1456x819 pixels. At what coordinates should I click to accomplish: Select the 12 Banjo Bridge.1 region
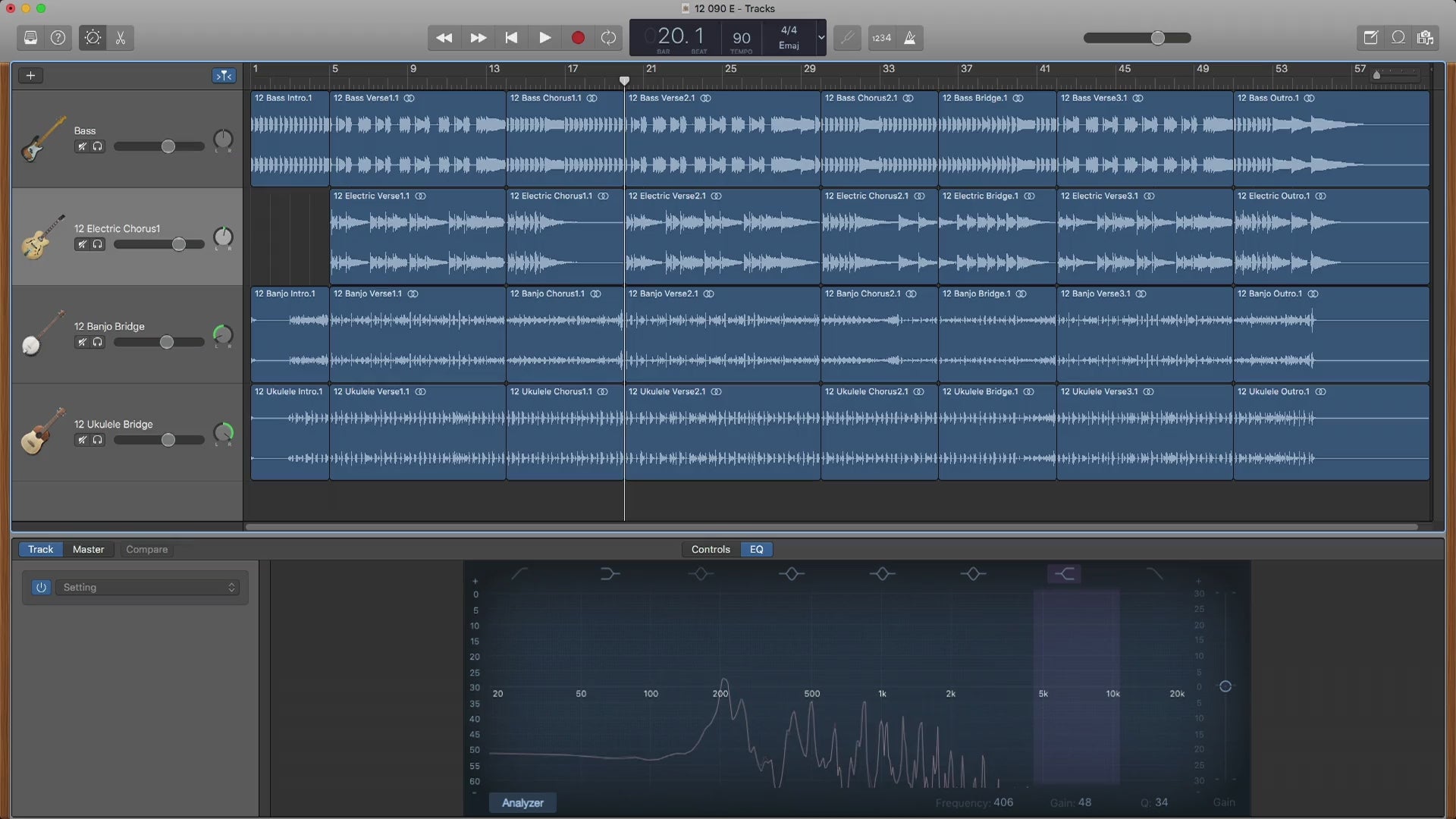tap(997, 334)
